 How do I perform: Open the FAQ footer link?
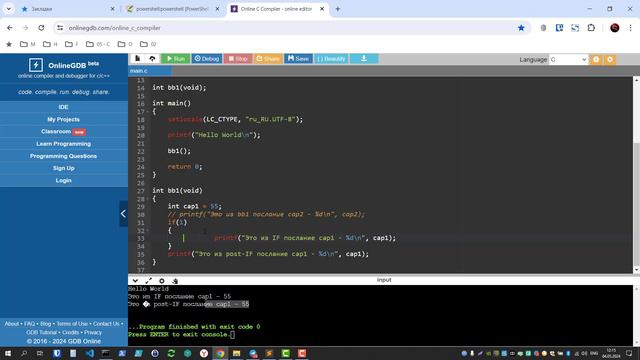pyautogui.click(x=29, y=324)
